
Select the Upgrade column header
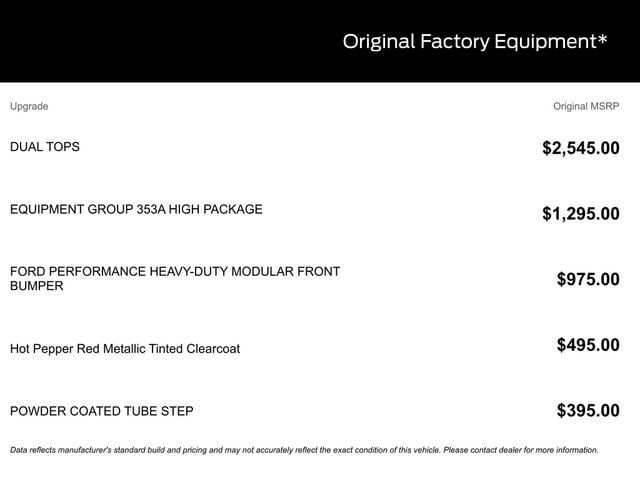[x=29, y=106]
